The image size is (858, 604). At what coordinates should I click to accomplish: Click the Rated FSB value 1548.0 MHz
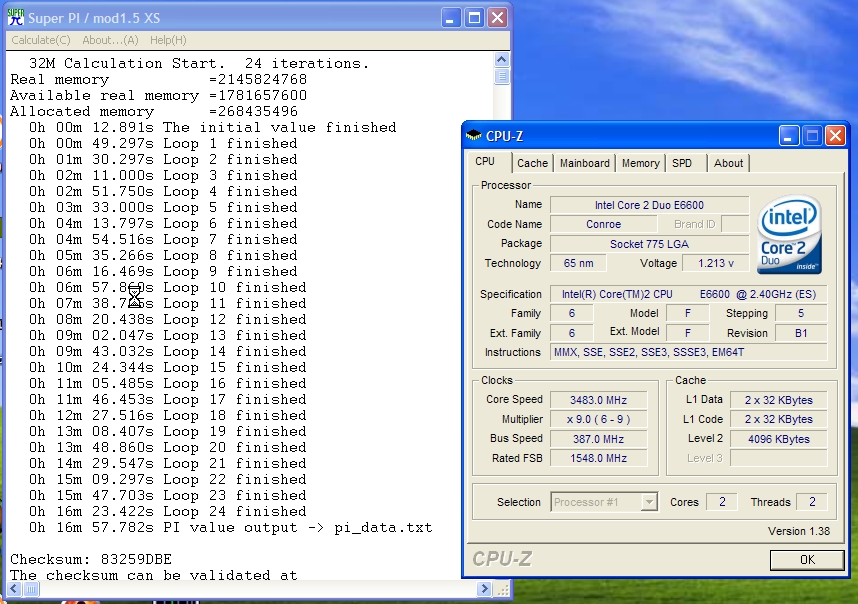pyautogui.click(x=598, y=458)
